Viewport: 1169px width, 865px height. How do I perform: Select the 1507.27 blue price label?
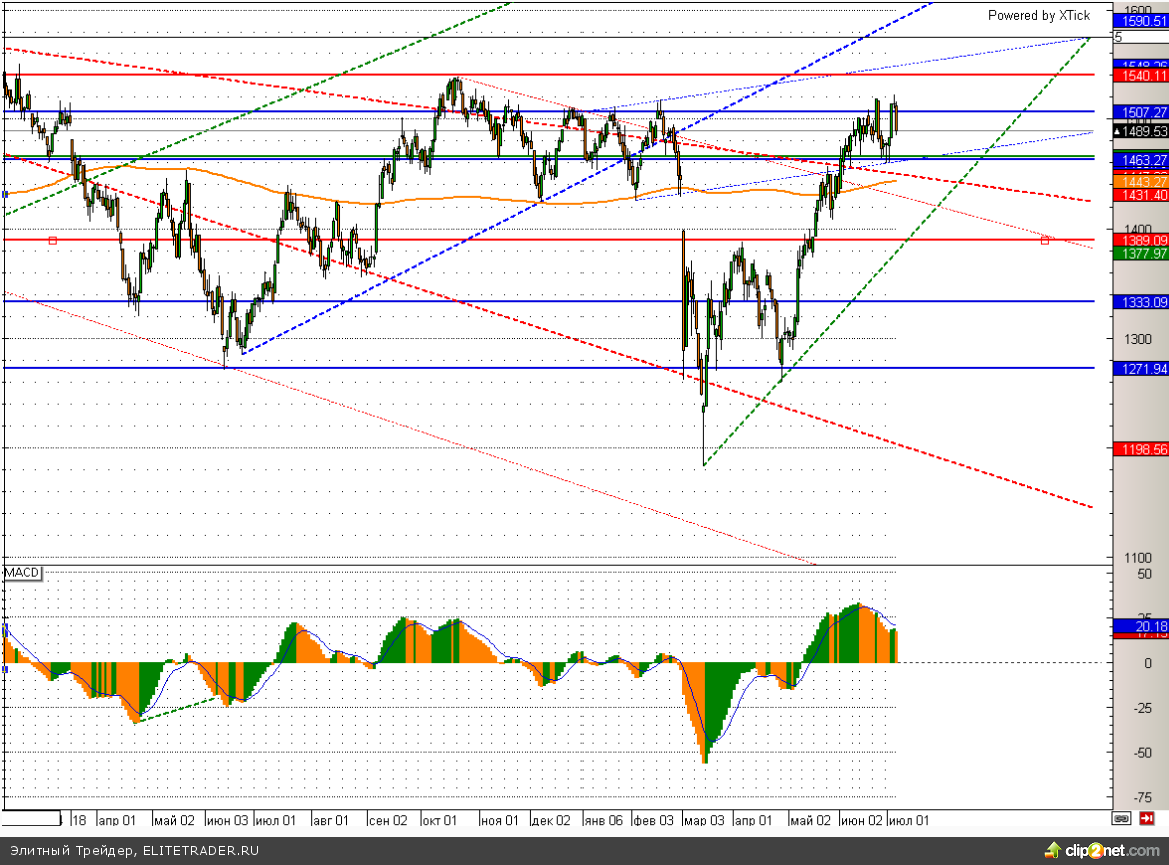coord(1141,112)
